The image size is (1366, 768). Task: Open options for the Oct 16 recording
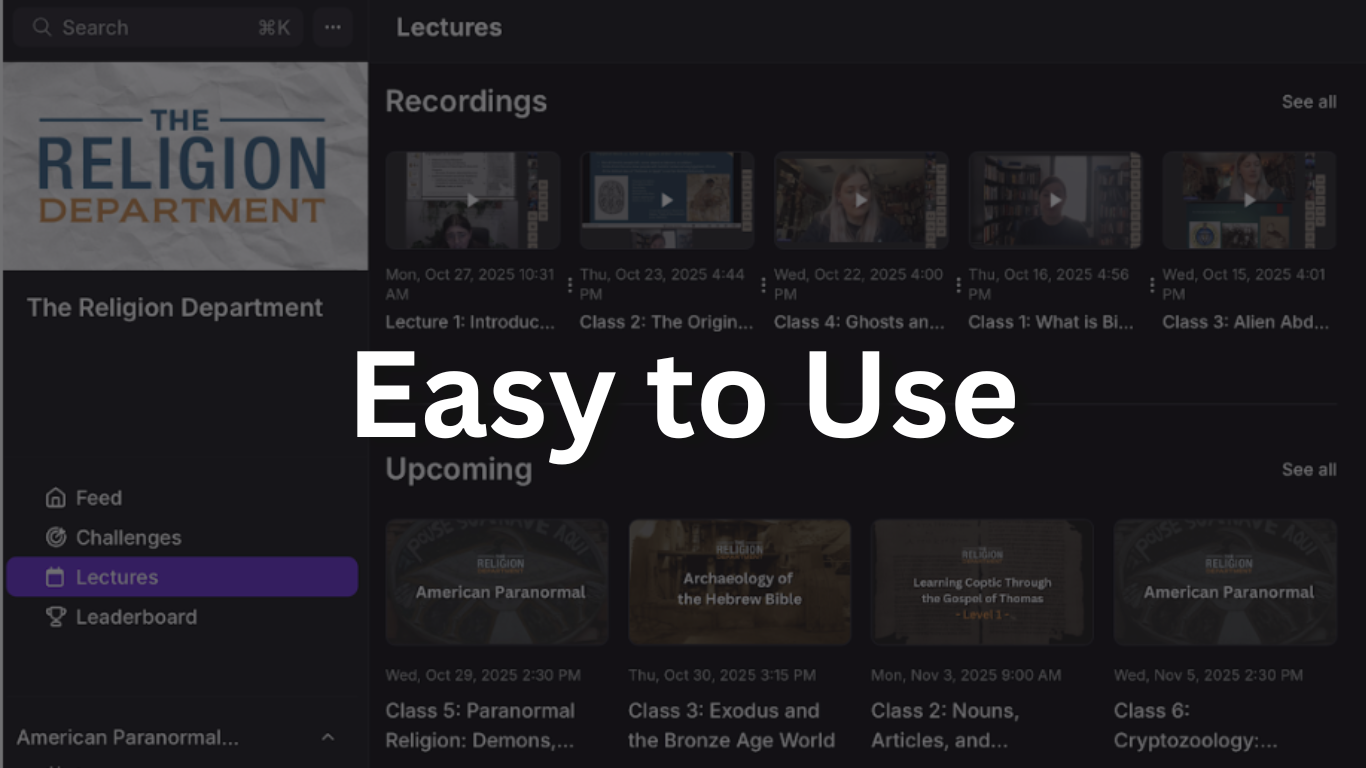(x=1152, y=285)
